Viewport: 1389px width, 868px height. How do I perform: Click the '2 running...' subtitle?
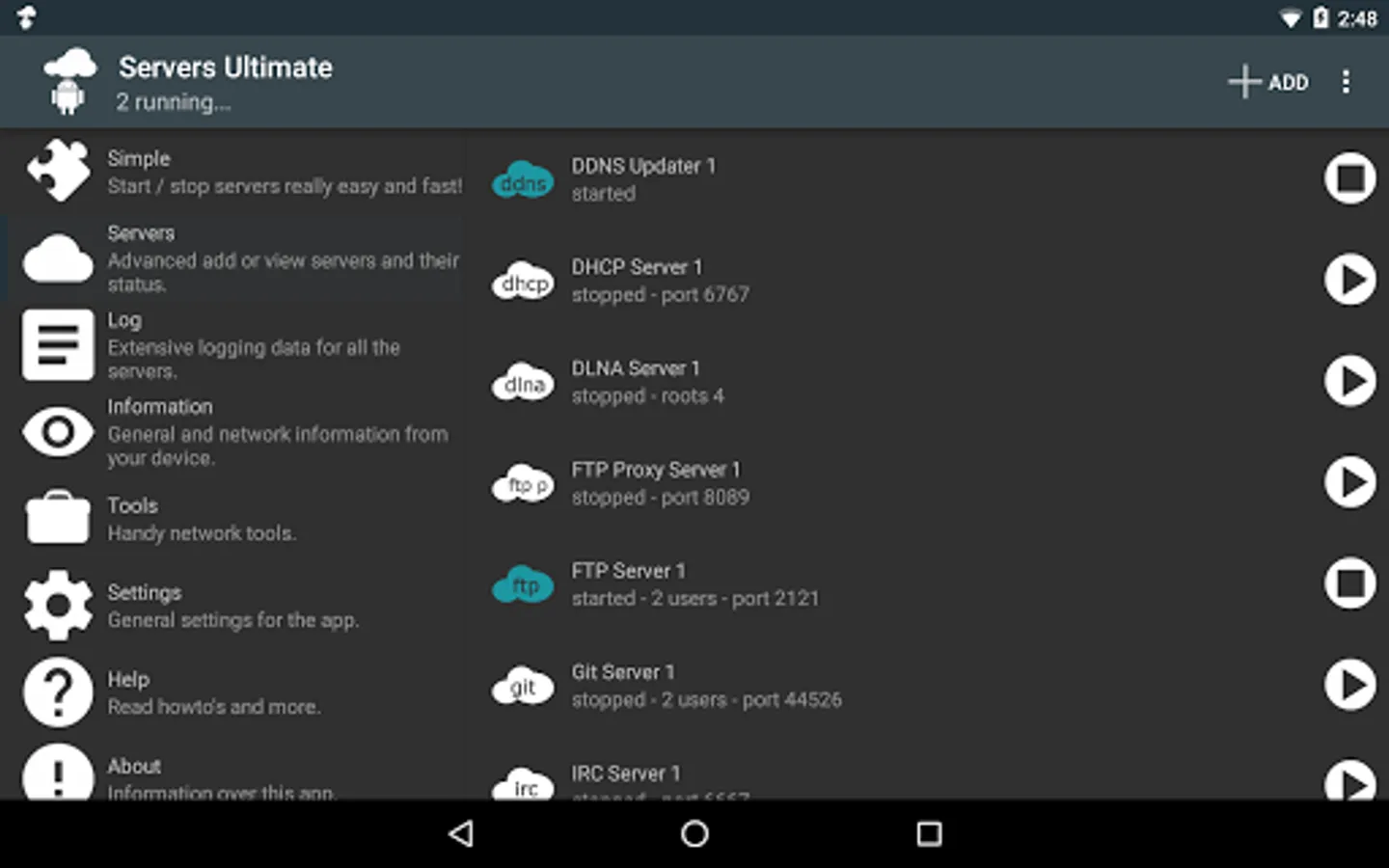click(174, 101)
